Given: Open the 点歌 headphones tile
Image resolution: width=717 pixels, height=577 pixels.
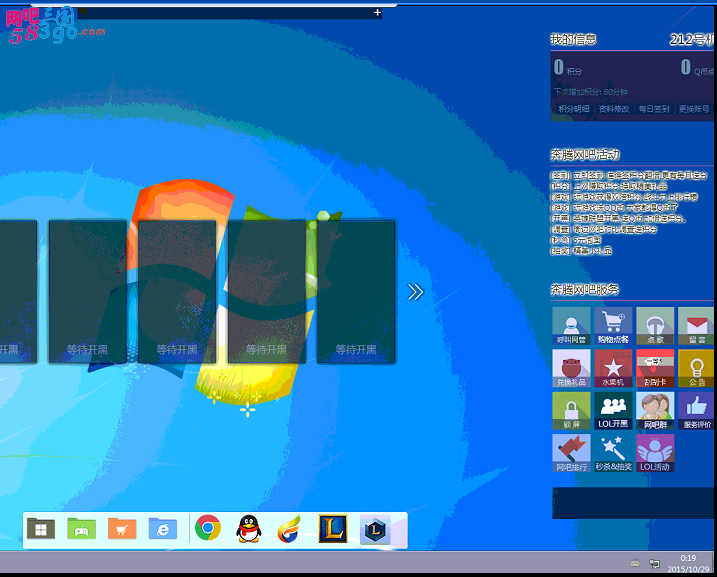Looking at the screenshot, I should coord(655,326).
